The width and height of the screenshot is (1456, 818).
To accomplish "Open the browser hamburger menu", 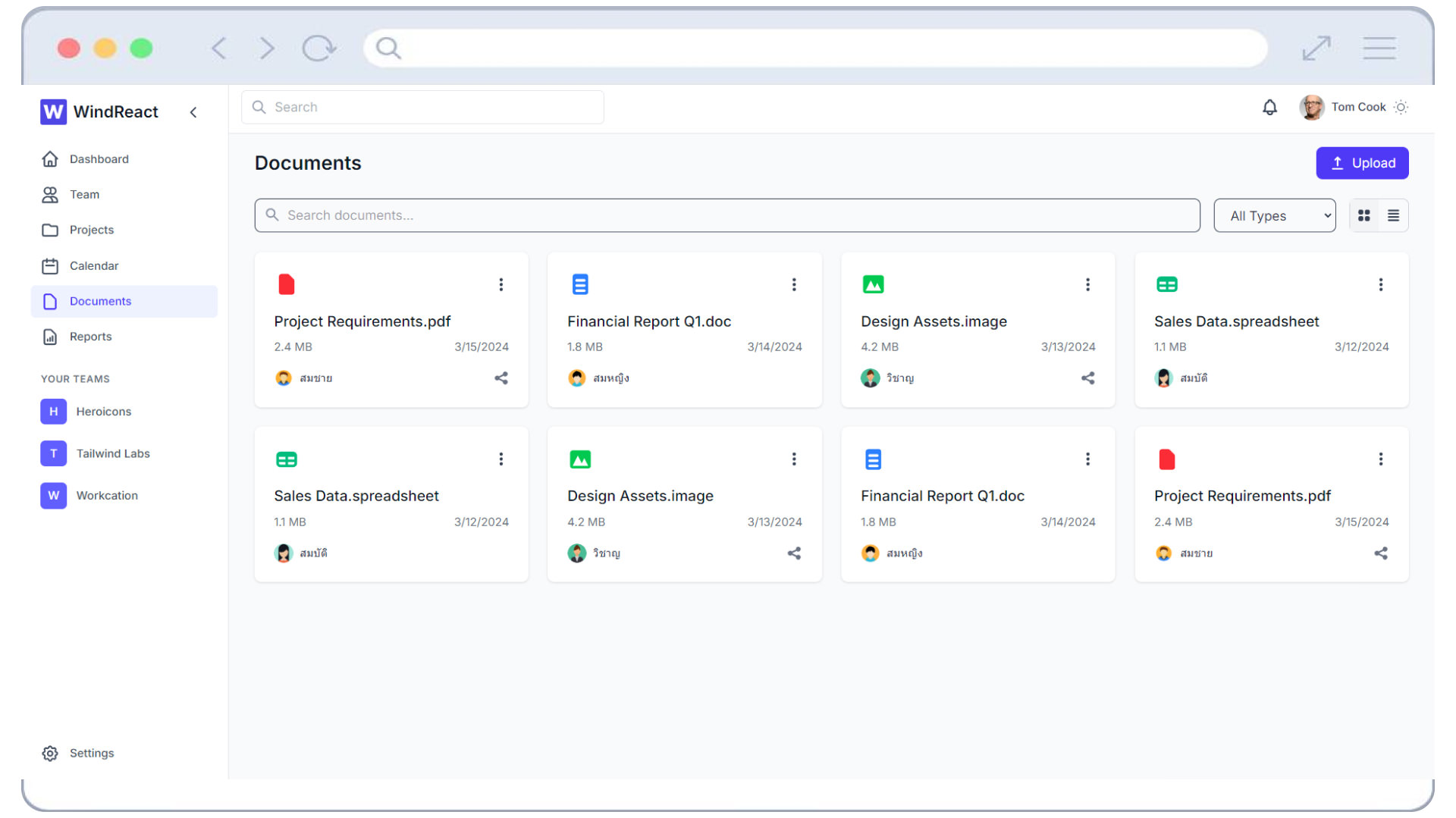I will click(1379, 49).
